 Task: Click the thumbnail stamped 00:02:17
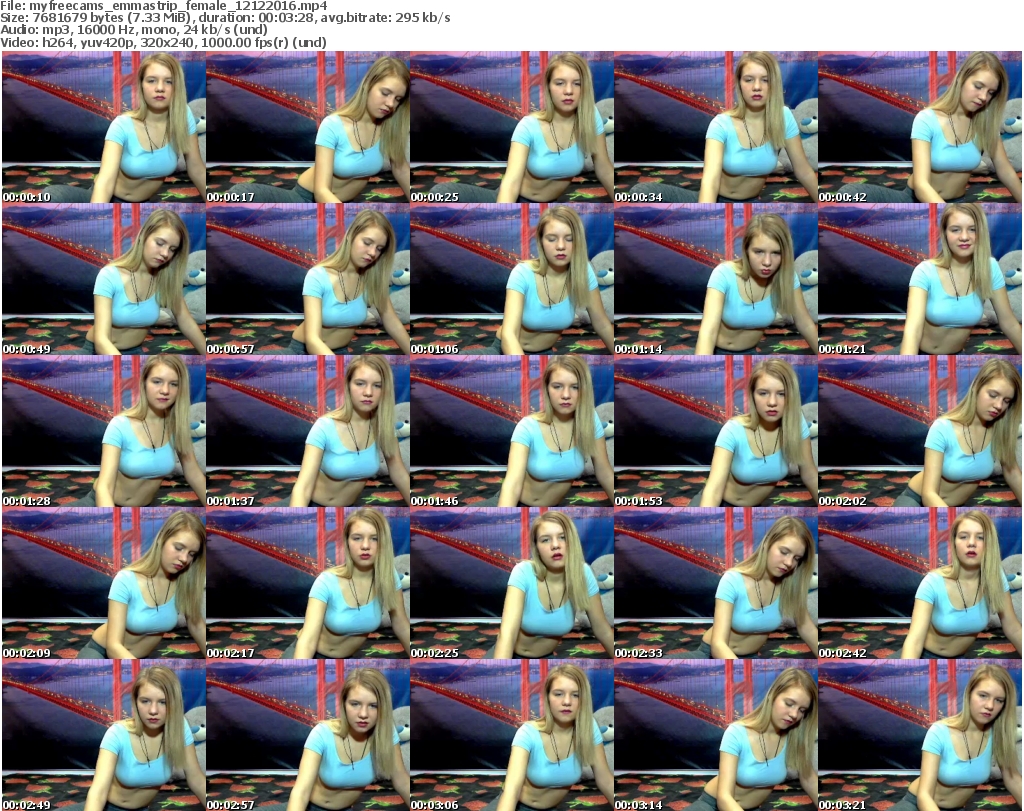(x=308, y=584)
